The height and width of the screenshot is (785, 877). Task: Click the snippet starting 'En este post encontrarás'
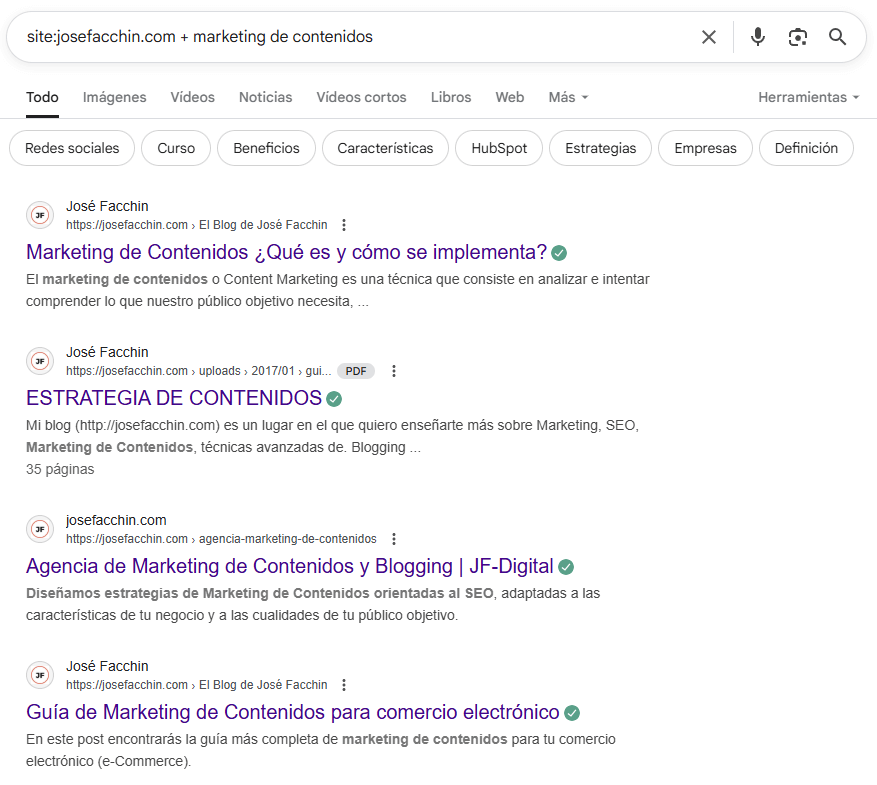click(320, 750)
